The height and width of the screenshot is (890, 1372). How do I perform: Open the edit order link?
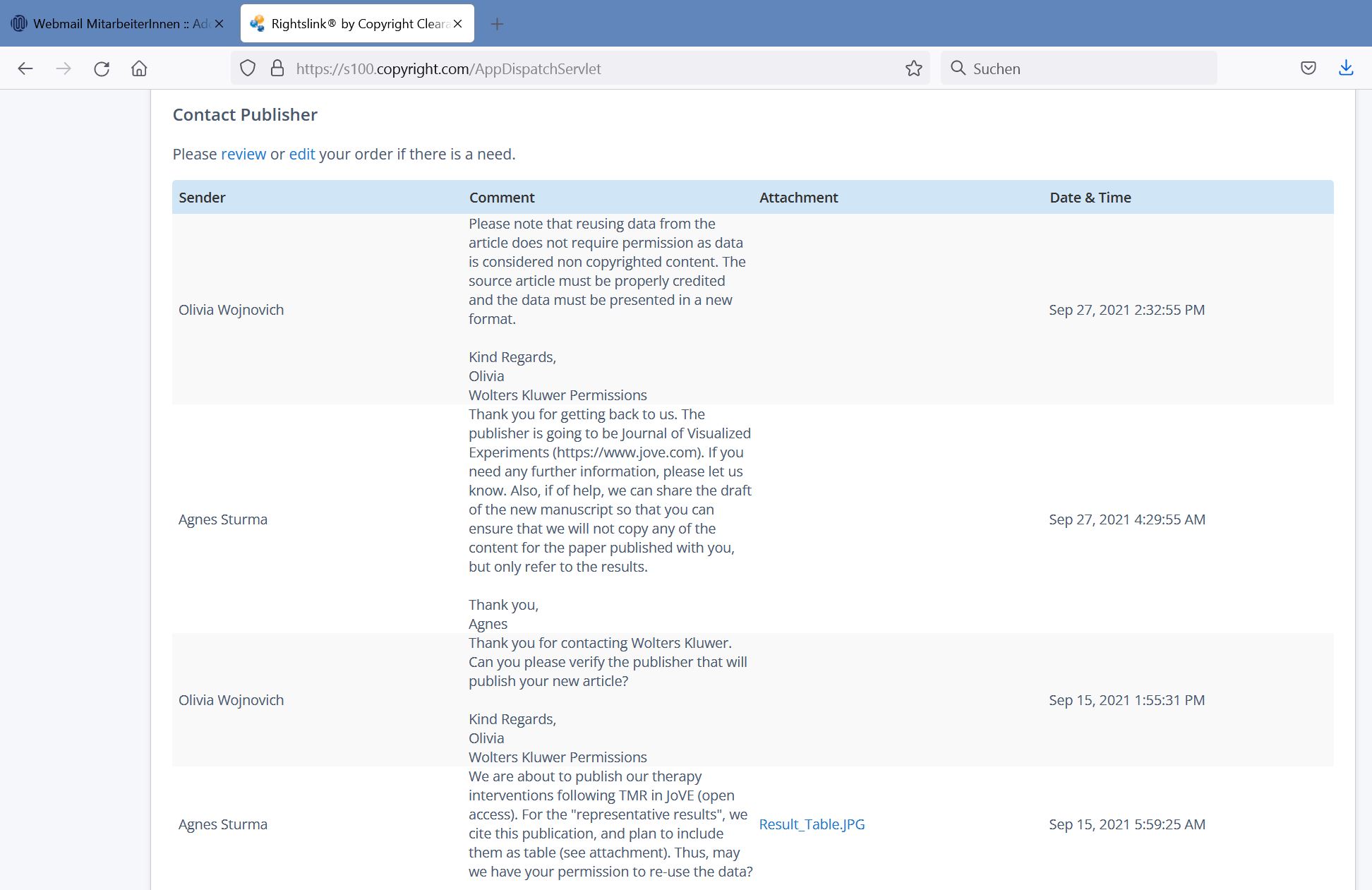click(x=302, y=154)
